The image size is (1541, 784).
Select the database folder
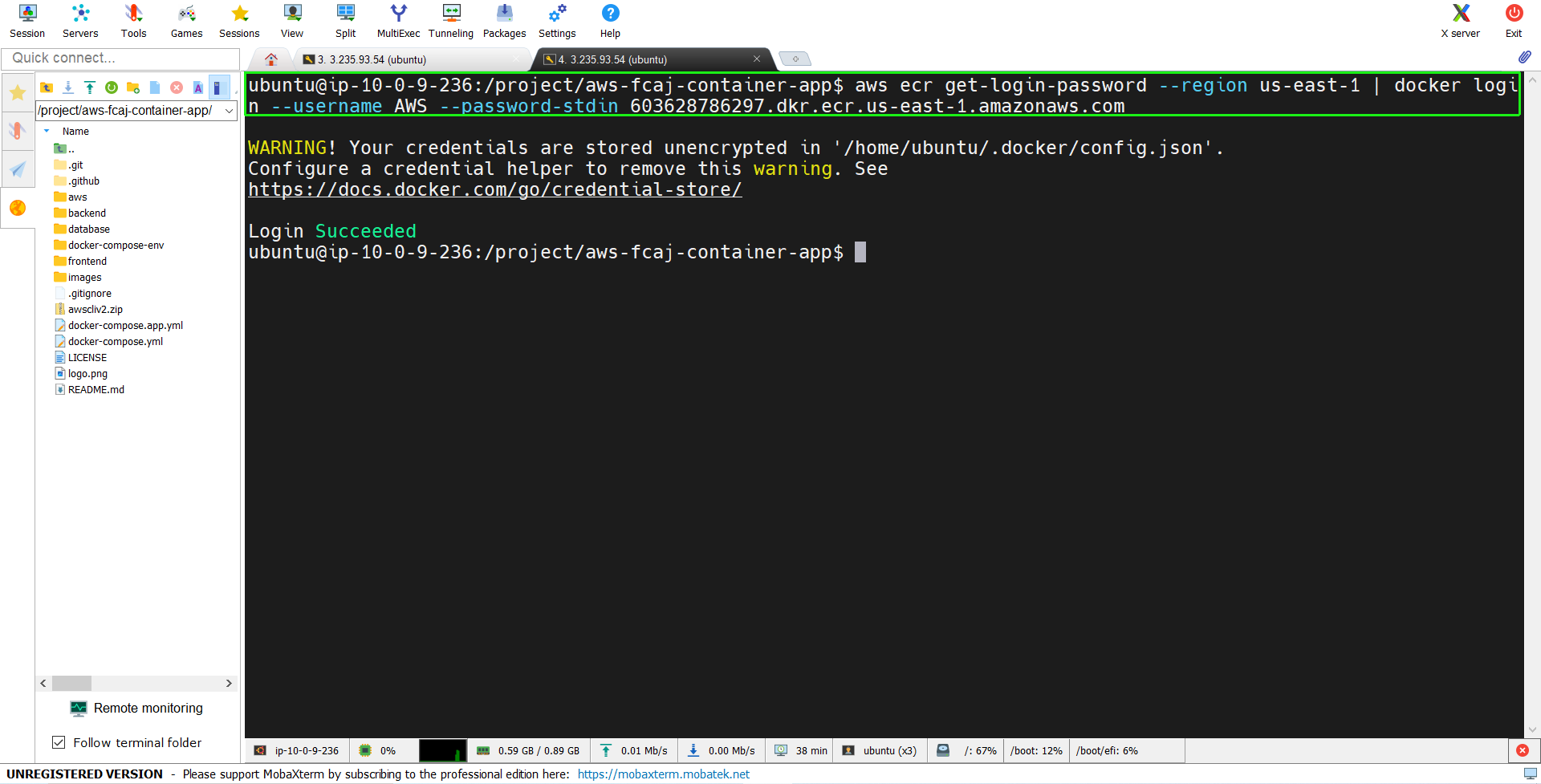pos(82,229)
